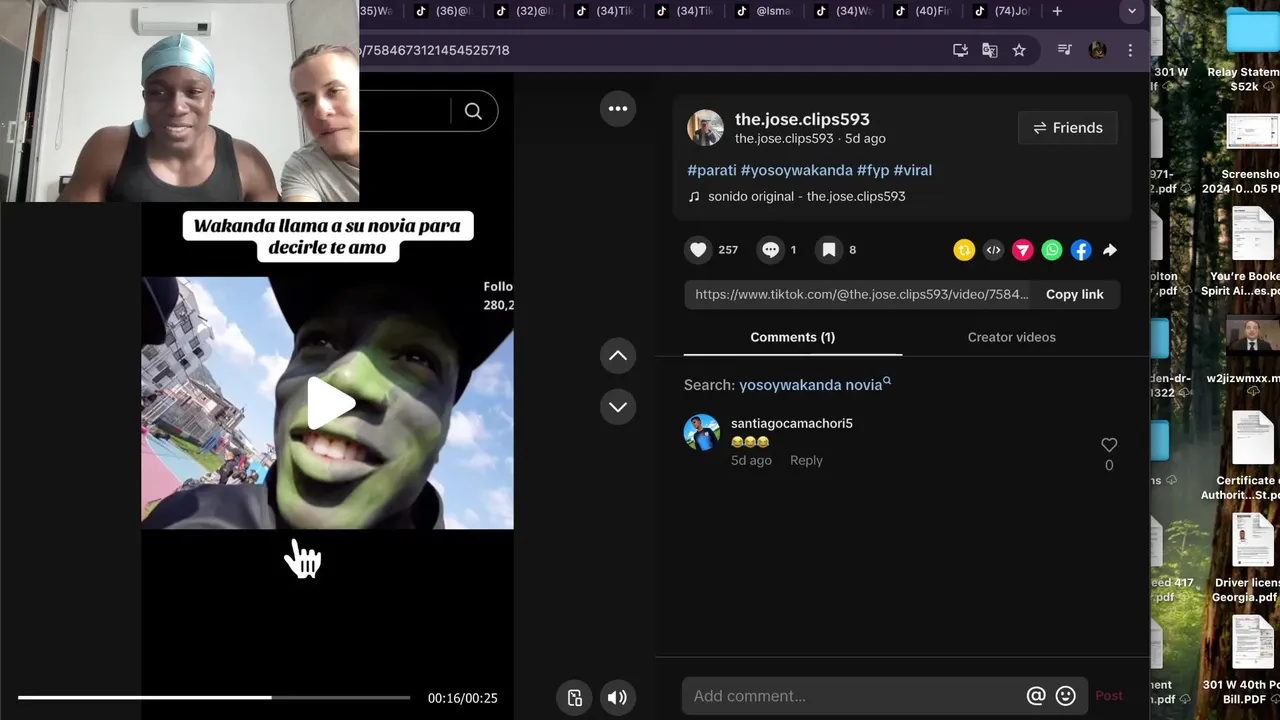Image resolution: width=1280 pixels, height=720 pixels.
Task: Click the Copy link button
Action: point(1075,294)
